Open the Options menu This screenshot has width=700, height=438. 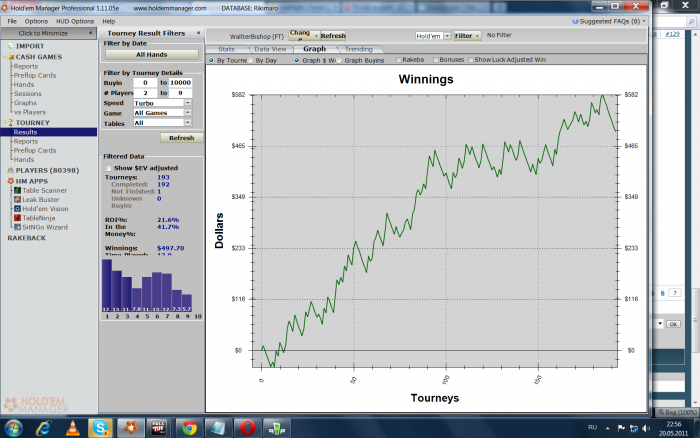point(36,21)
